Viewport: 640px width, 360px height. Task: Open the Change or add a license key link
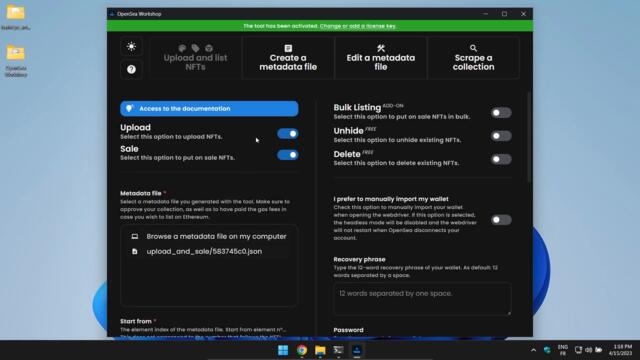pos(358,26)
